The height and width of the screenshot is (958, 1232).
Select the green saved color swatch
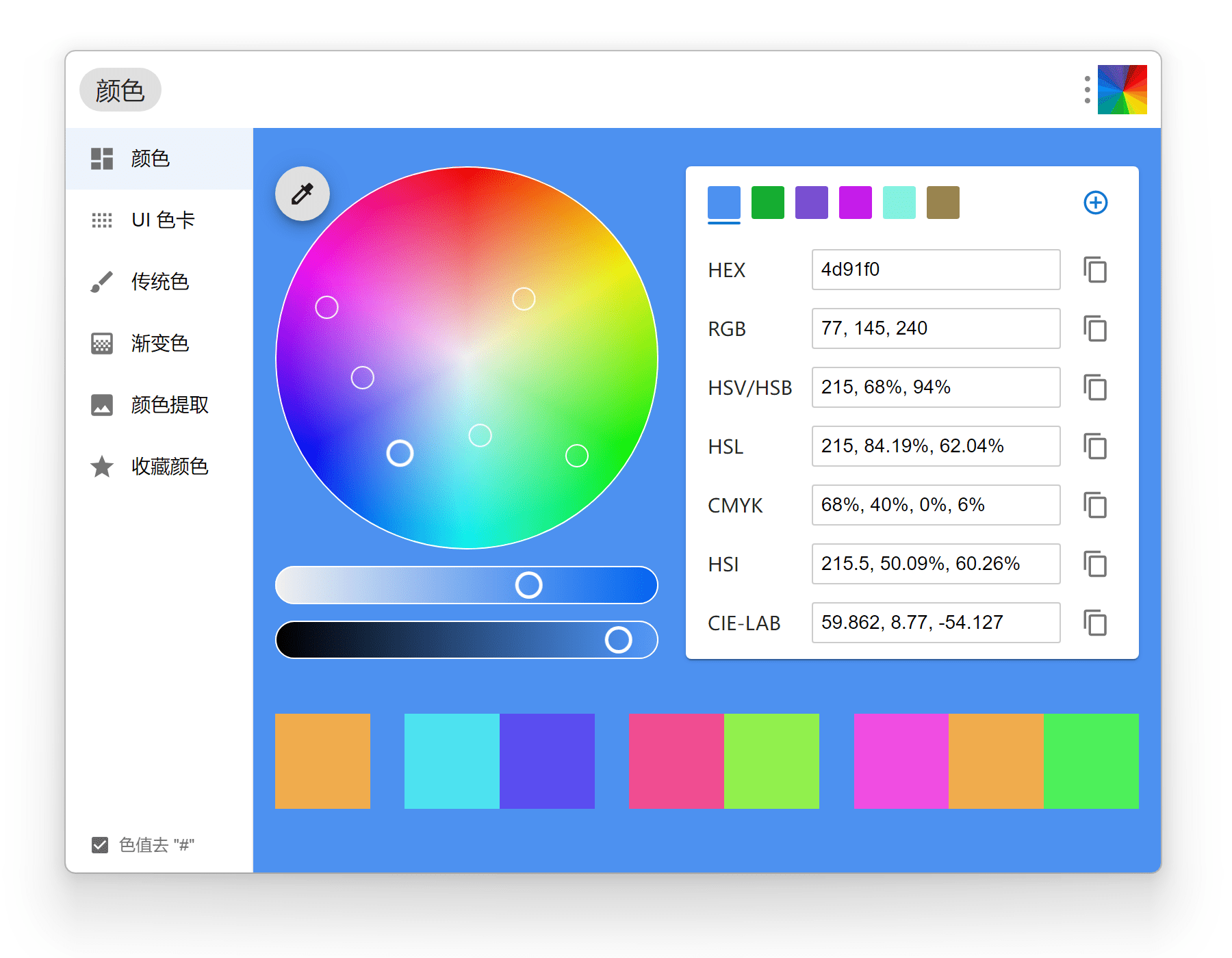coord(768,202)
